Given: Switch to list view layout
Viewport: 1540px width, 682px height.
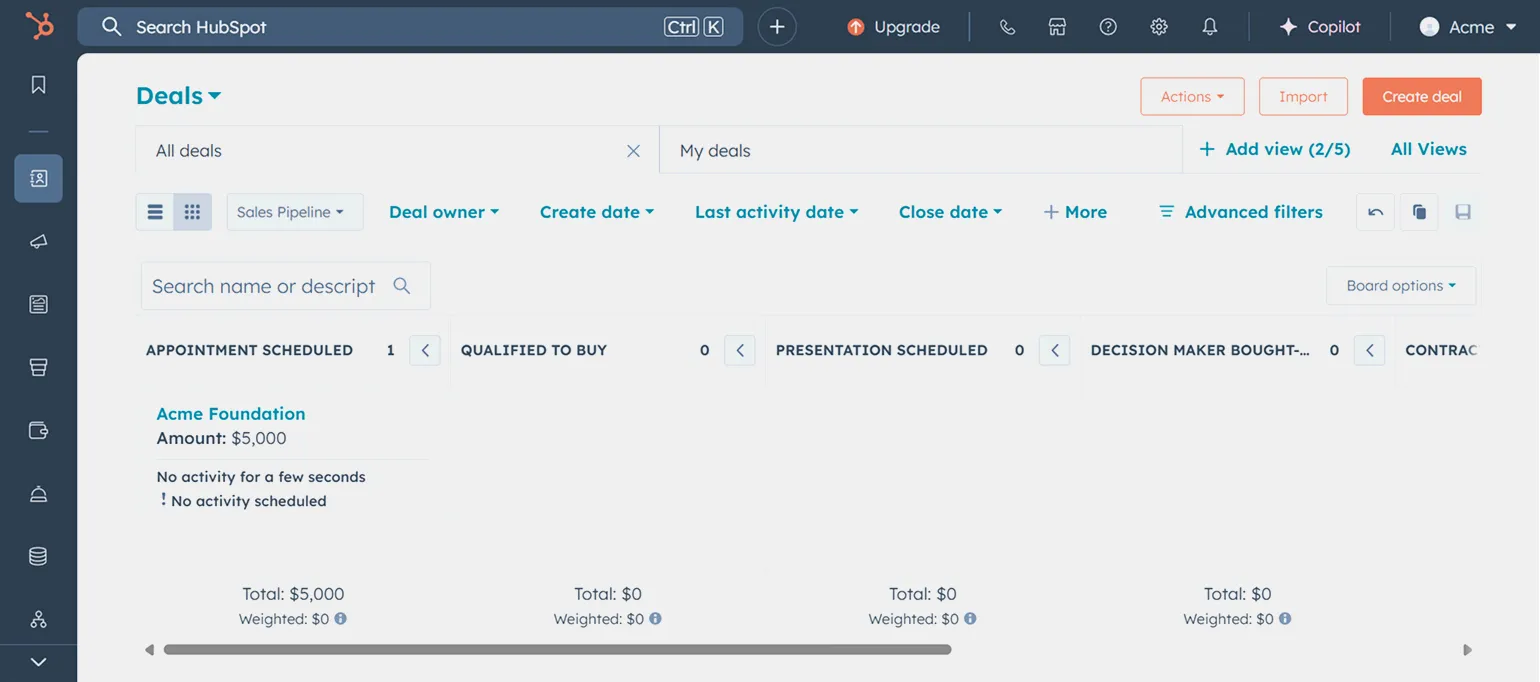Looking at the screenshot, I should pyautogui.click(x=155, y=212).
